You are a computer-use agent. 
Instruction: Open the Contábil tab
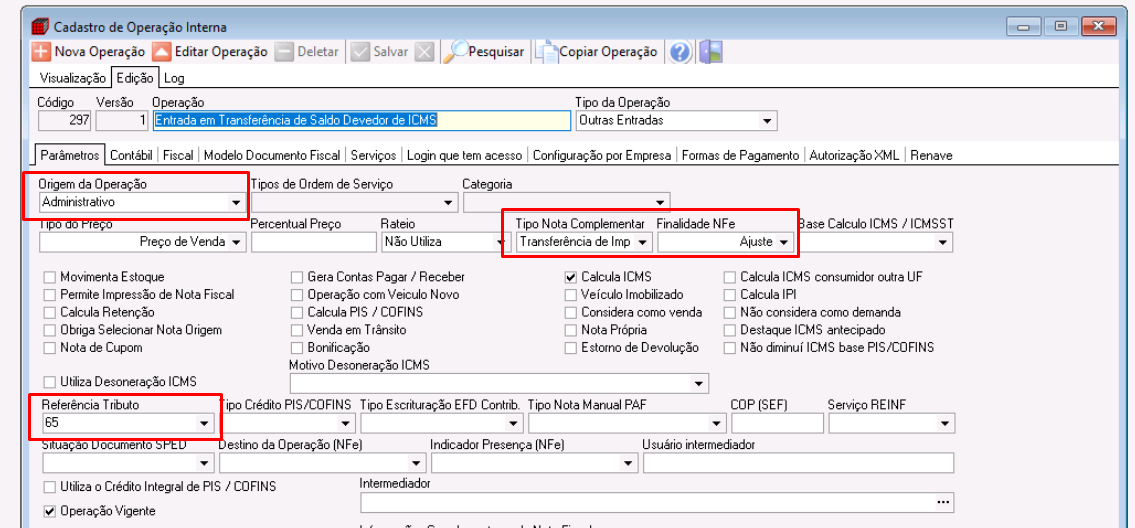tap(132, 155)
